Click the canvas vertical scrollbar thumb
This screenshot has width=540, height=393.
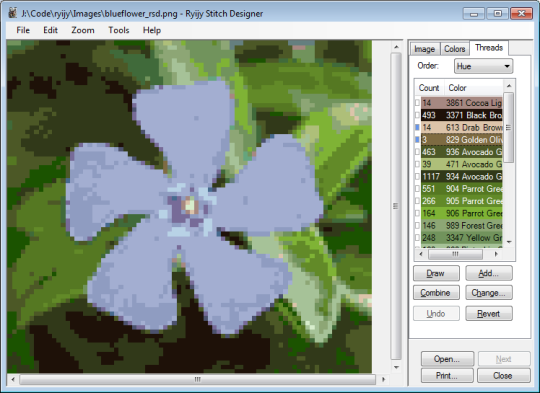(x=396, y=206)
